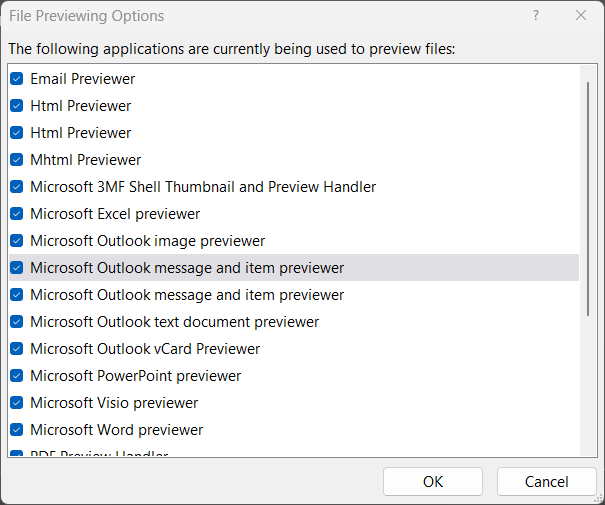Open help via the question mark icon
The image size is (605, 505).
click(x=536, y=15)
